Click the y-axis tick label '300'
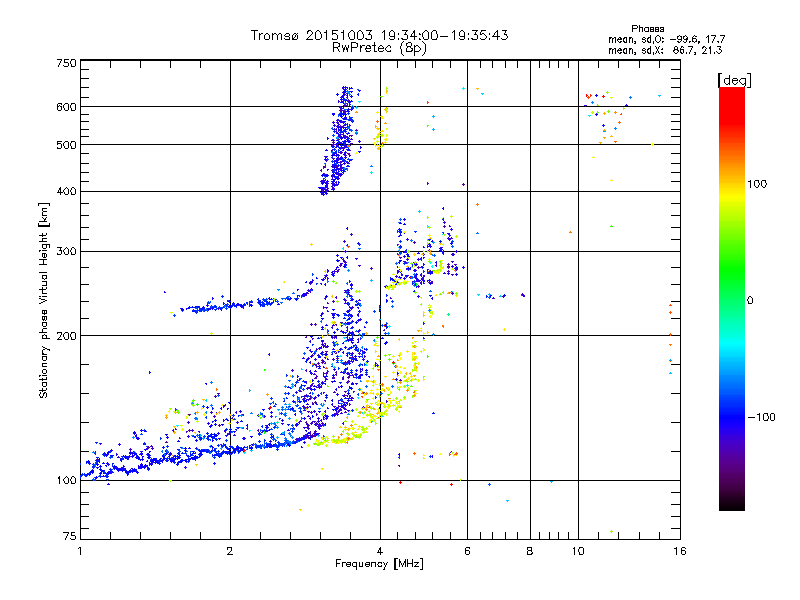This screenshot has height=600, width=800. pyautogui.click(x=66, y=252)
